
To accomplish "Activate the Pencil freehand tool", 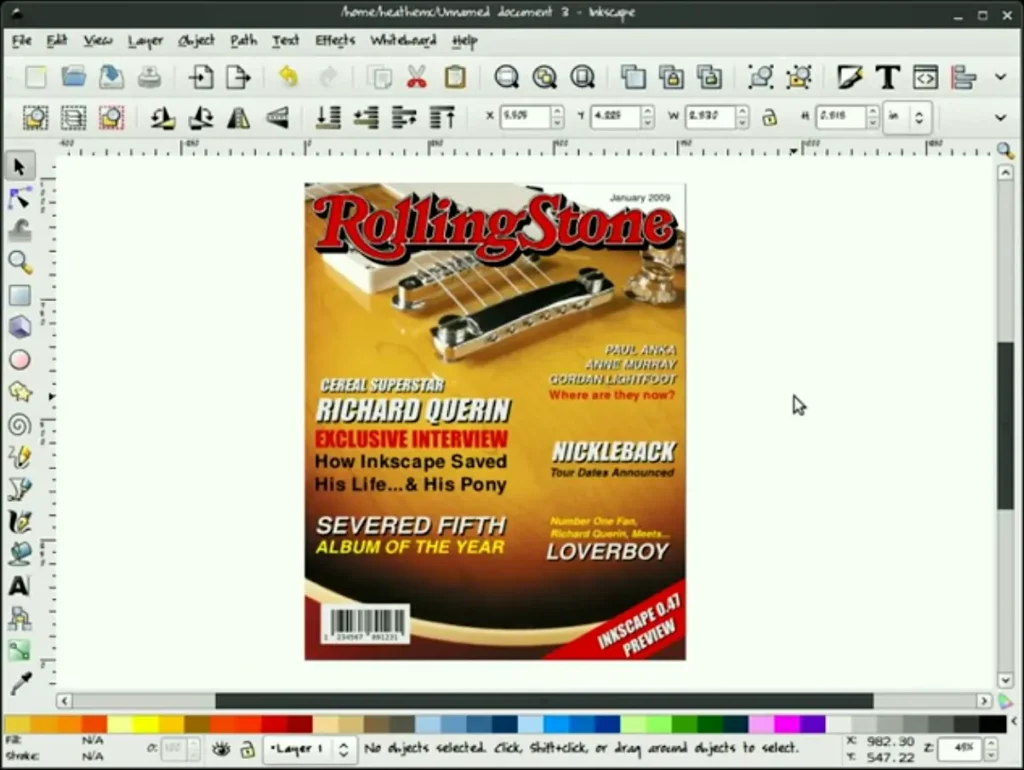I will tap(20, 457).
